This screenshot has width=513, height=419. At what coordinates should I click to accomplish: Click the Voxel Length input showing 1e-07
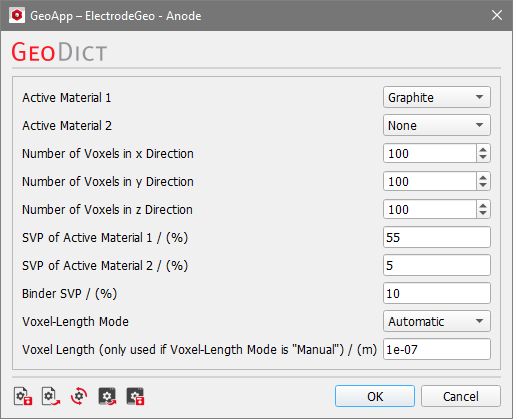[437, 349]
